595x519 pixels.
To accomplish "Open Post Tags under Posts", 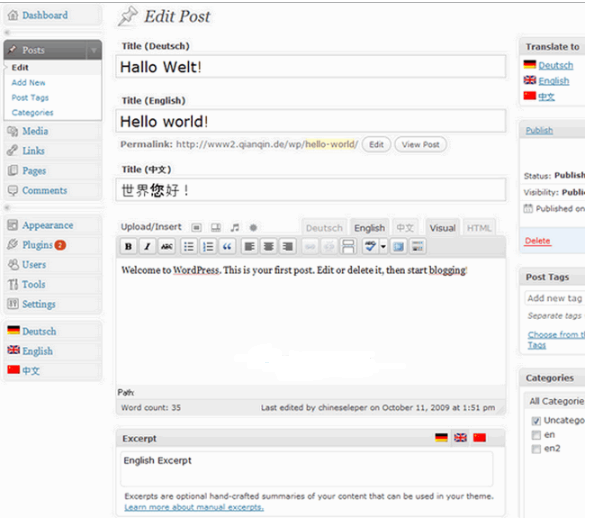I will click(30, 98).
